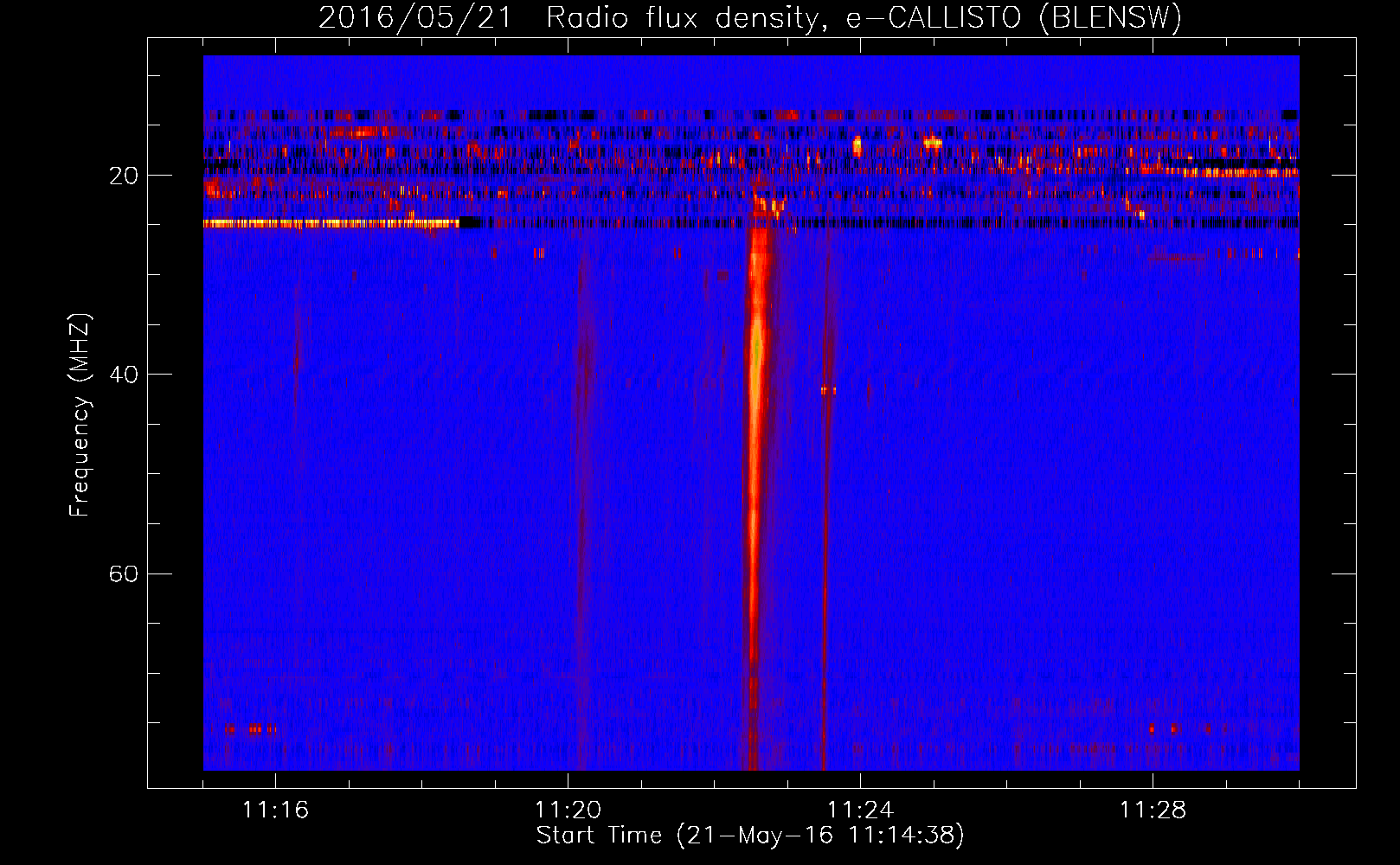Click the 20 MHz frequency tick label
The width and height of the screenshot is (1400, 865).
pyautogui.click(x=124, y=176)
